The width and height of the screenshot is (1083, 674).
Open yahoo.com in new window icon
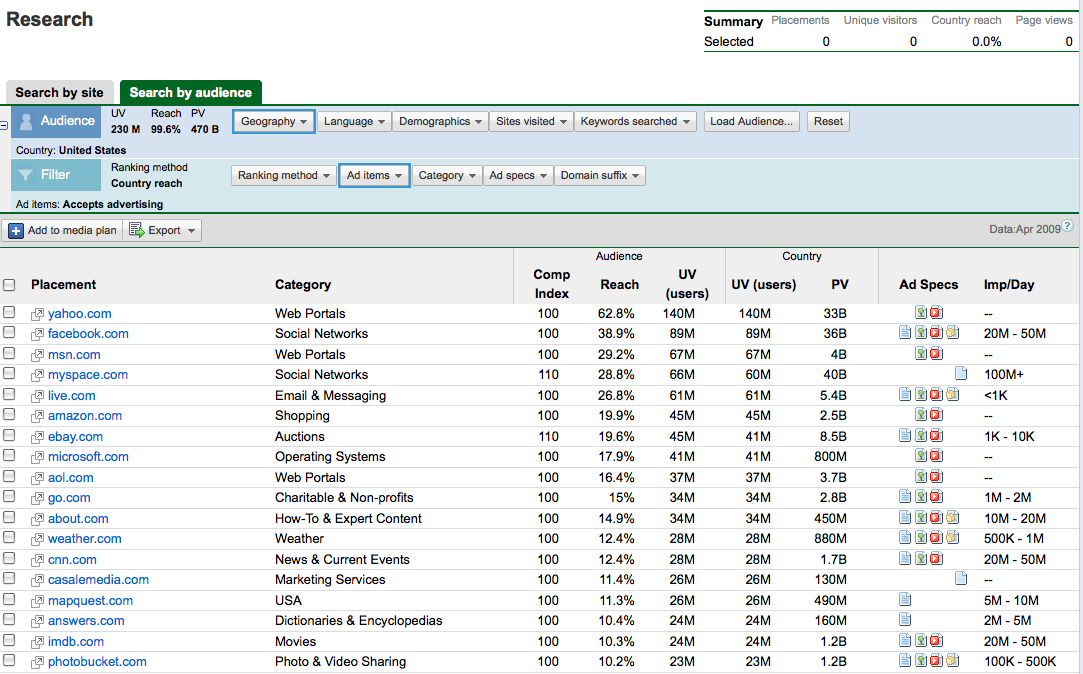(38, 314)
